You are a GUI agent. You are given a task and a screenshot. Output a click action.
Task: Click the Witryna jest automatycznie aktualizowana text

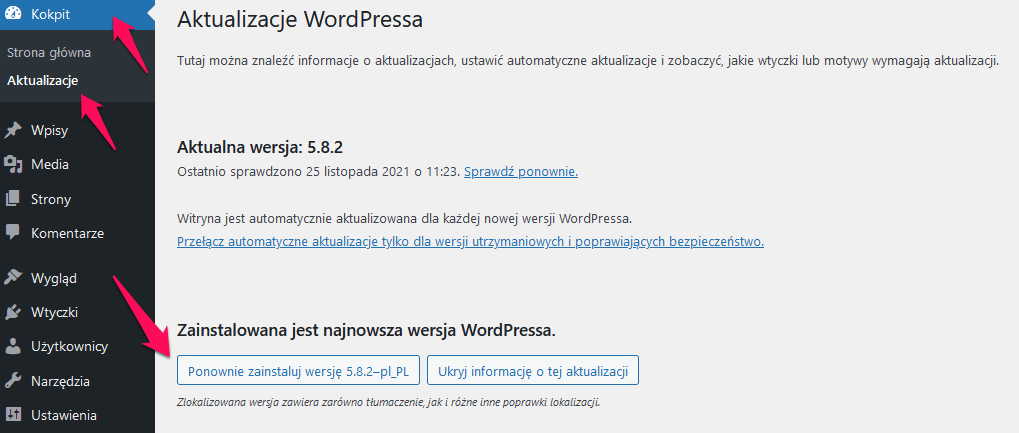pyautogui.click(x=404, y=217)
